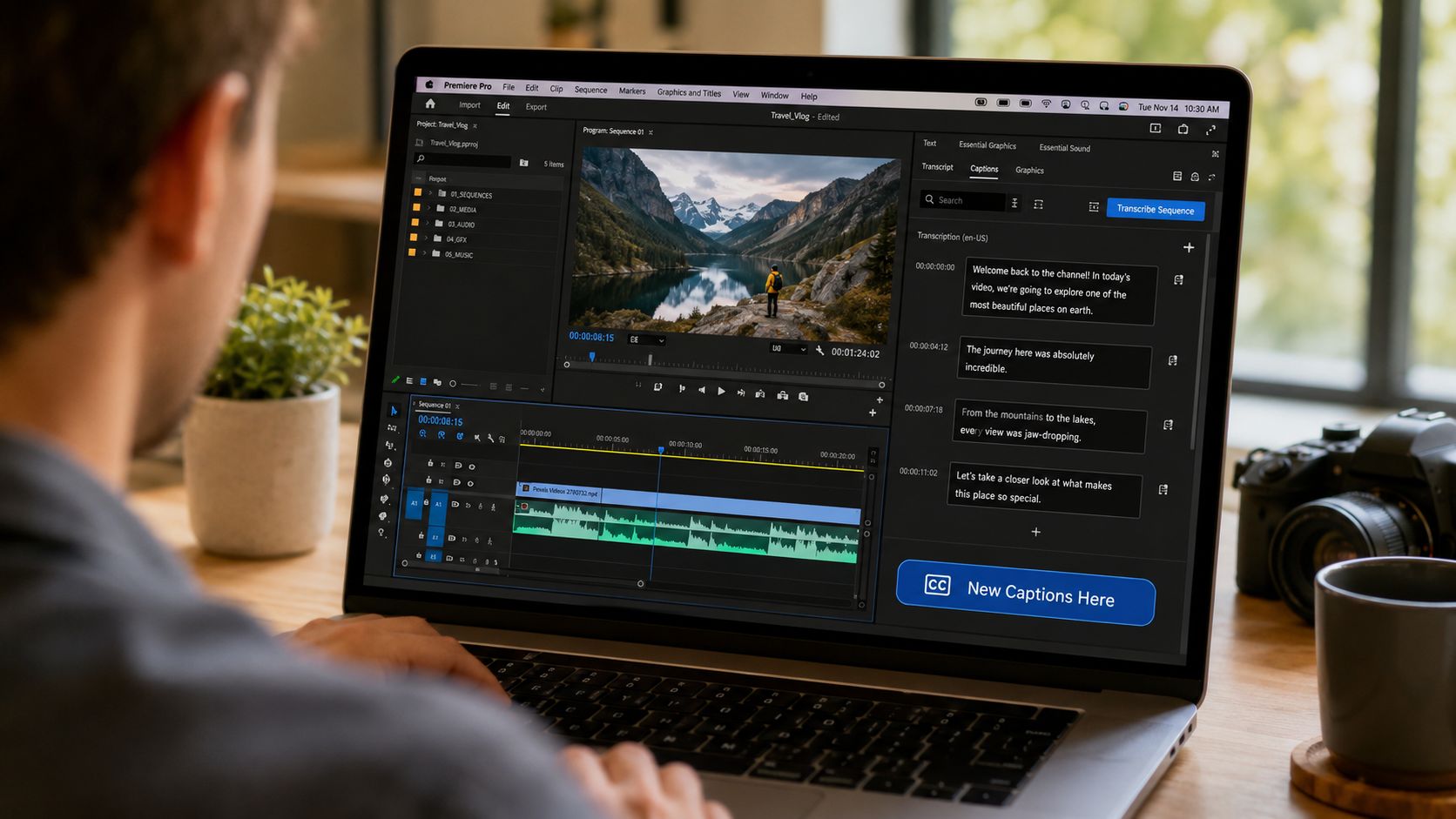Click the step forward playback icon
Viewport: 1456px width, 819px height.
pyautogui.click(x=741, y=393)
